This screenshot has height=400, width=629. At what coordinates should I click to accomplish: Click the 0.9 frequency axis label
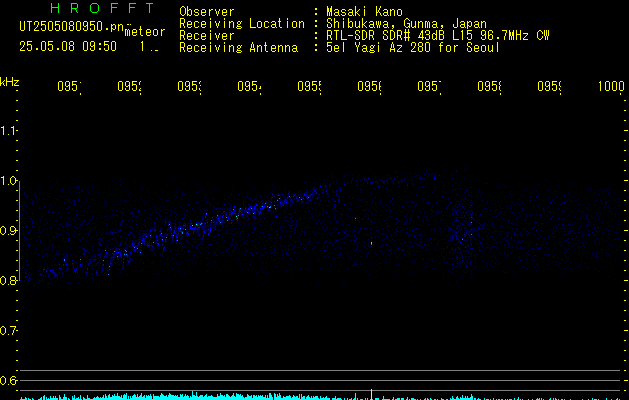tap(8, 231)
